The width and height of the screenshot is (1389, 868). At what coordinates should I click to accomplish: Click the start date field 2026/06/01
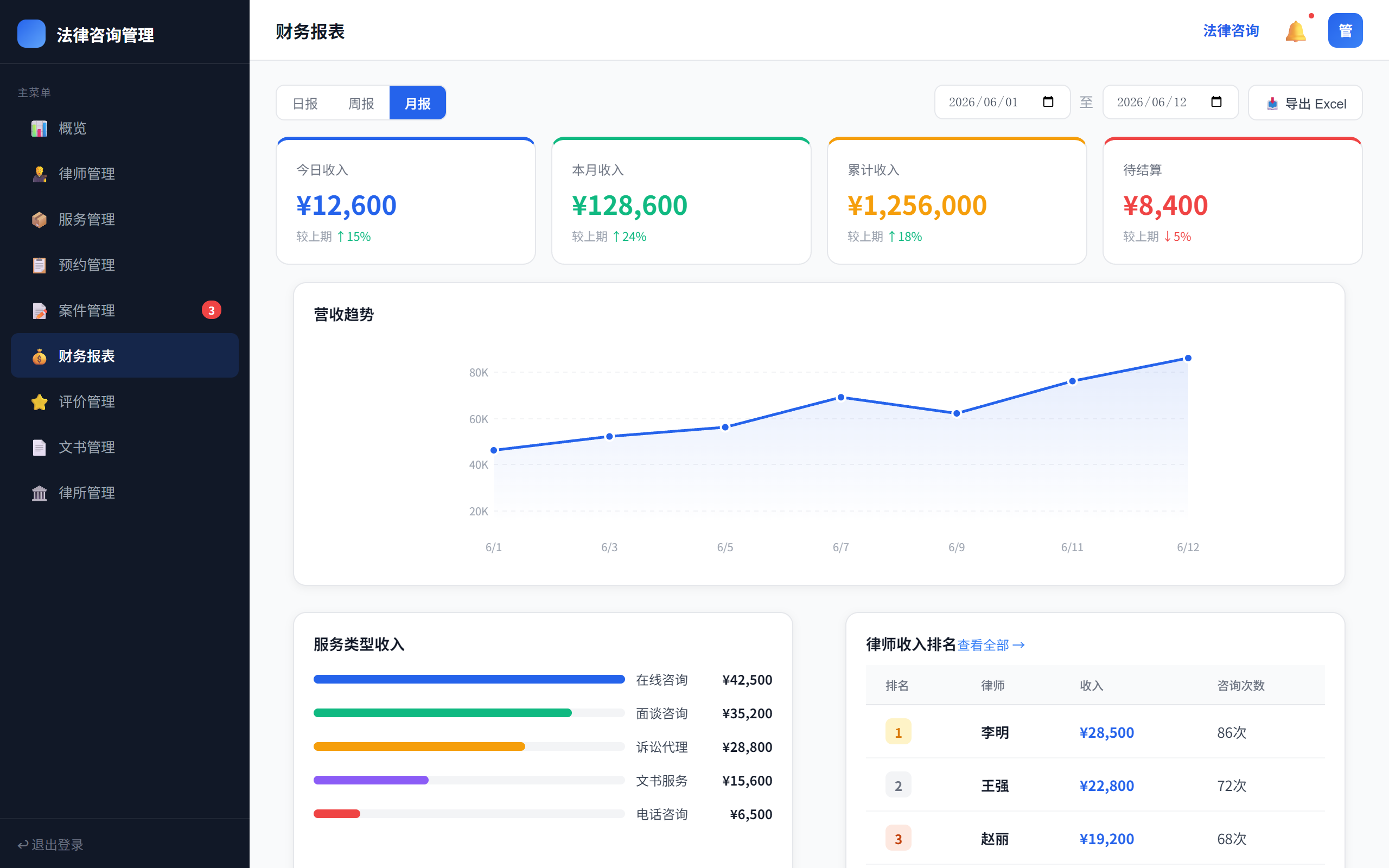(1002, 102)
